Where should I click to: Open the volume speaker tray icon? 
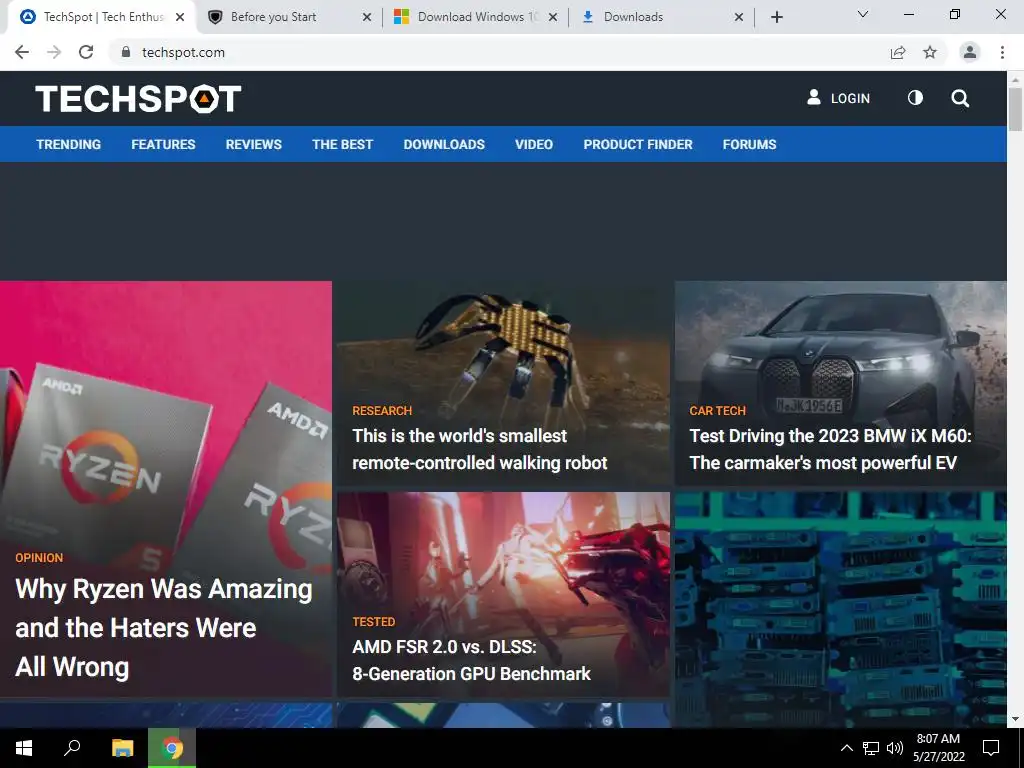pyautogui.click(x=895, y=748)
